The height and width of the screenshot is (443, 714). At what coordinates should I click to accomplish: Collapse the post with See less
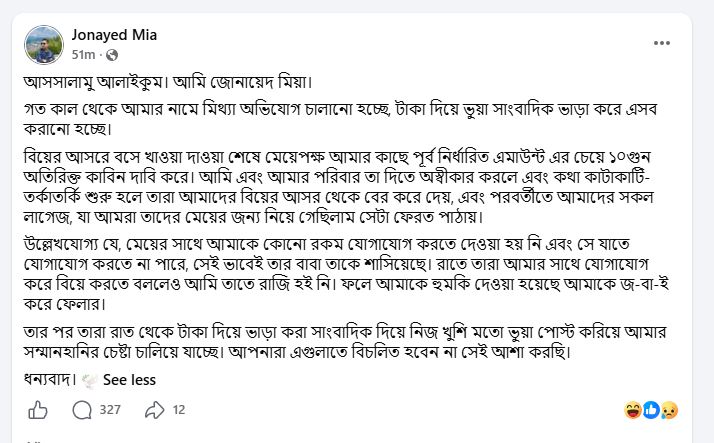click(129, 380)
